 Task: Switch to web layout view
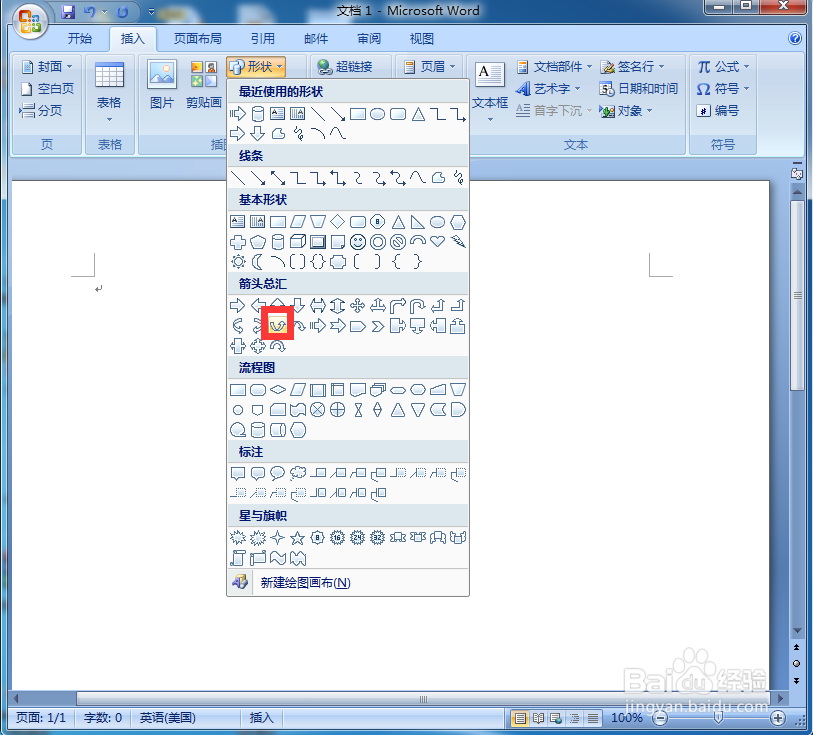pyautogui.click(x=556, y=718)
